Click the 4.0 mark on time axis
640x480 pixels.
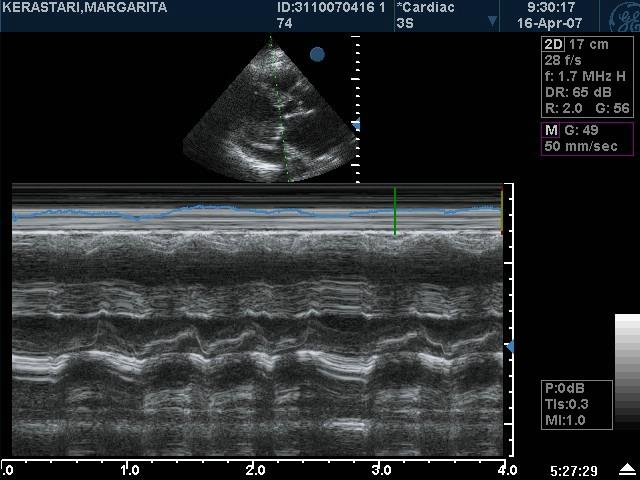coord(507,471)
